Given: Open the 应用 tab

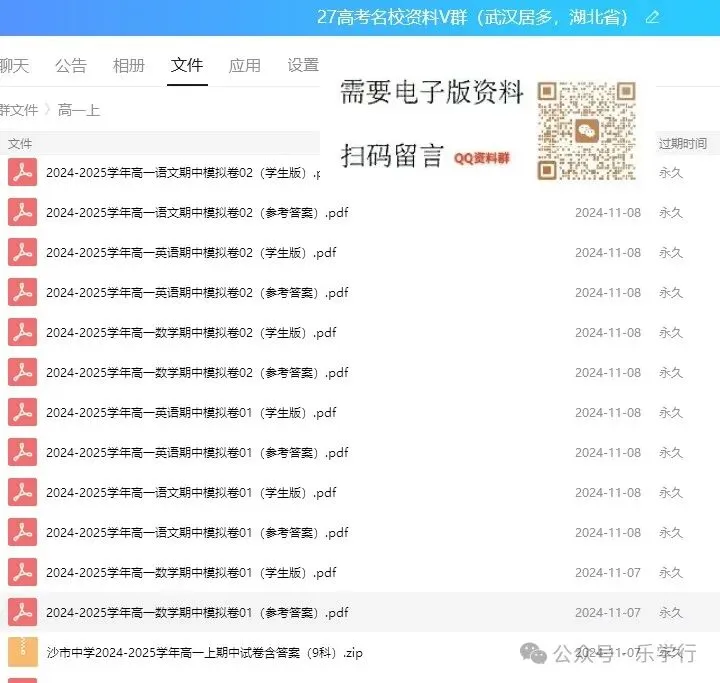Looking at the screenshot, I should click(x=245, y=65).
